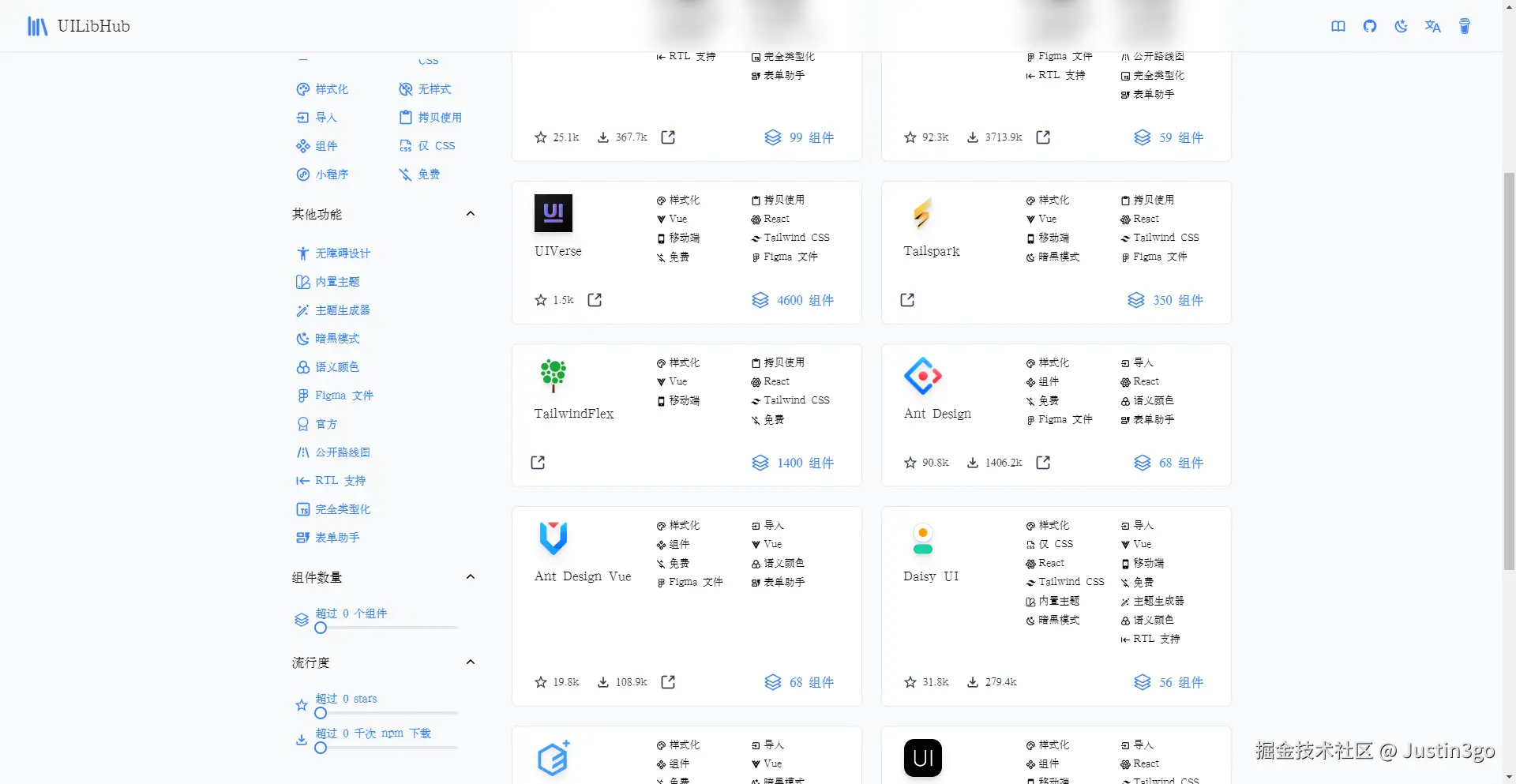Open 68 组件 link beside 108.9k downloads
This screenshot has height=784, width=1516.
tap(799, 682)
